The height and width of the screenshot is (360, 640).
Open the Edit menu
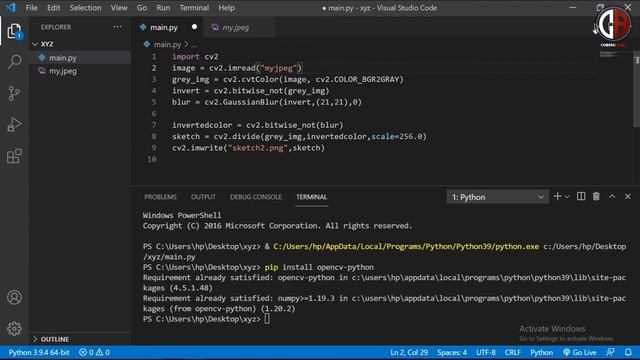coord(53,8)
